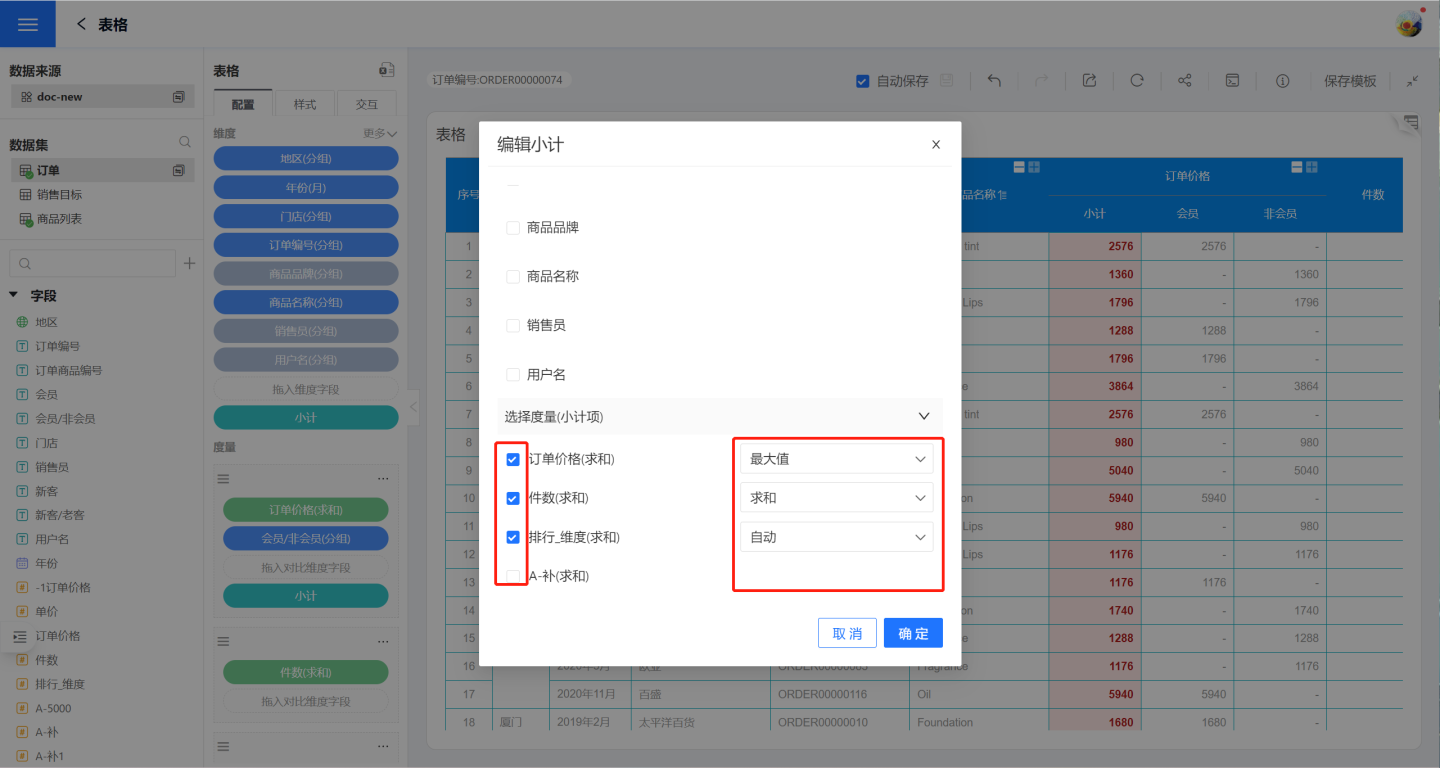The height and width of the screenshot is (768, 1440).
Task: Enable the 商品品牌 checkbox
Action: coord(513,228)
